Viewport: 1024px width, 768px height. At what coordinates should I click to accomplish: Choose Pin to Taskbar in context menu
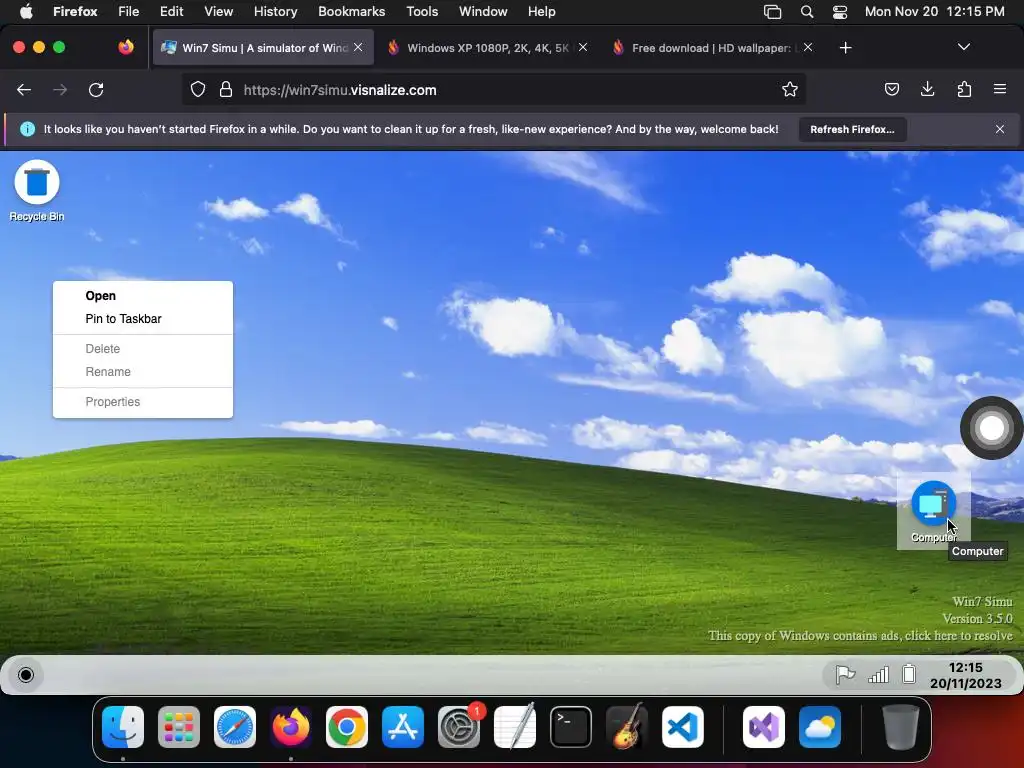[123, 319]
